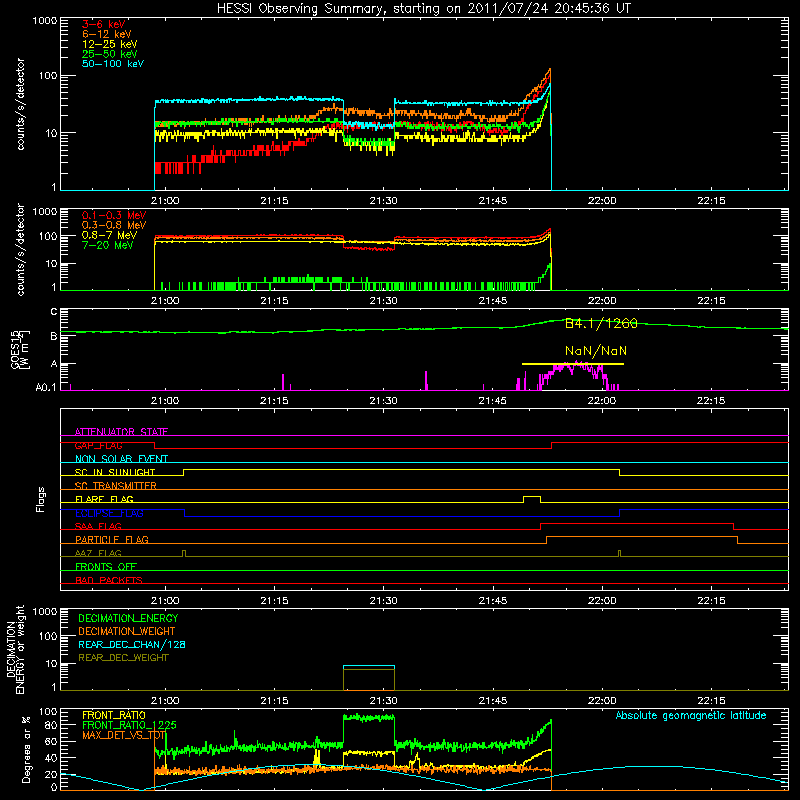This screenshot has height=800, width=800.
Task: Select the NON_SOLAR_EVENT flag label
Action: (121, 459)
